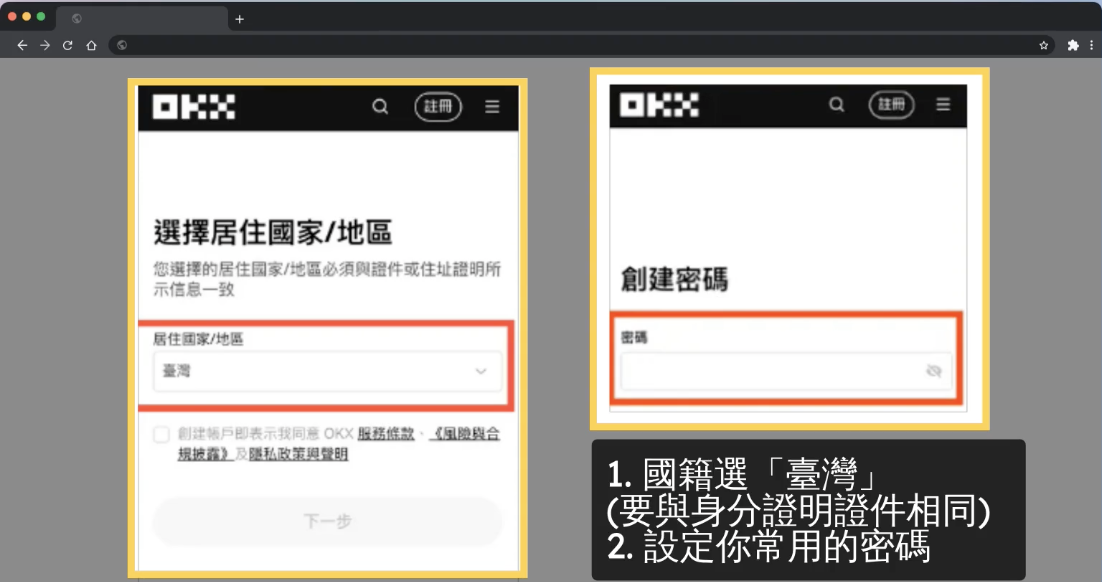This screenshot has width=1102, height=582.
Task: Reload the page
Action: click(67, 45)
